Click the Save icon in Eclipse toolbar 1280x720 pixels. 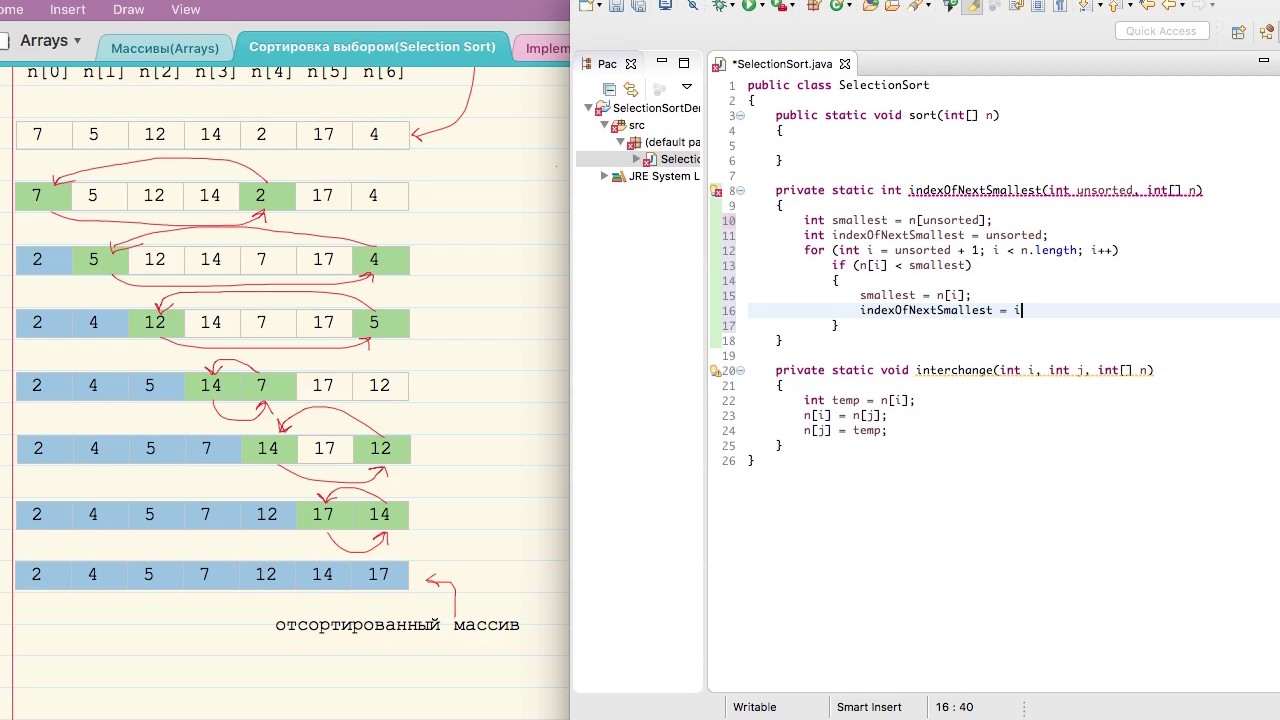click(x=615, y=6)
